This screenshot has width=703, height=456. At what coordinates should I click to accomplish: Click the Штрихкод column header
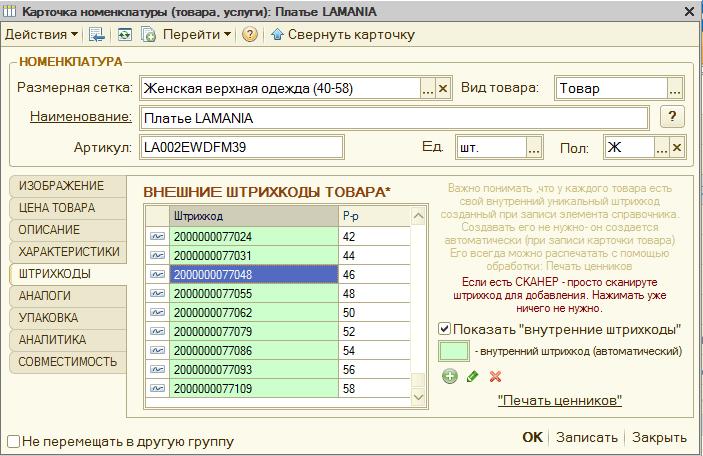(254, 216)
